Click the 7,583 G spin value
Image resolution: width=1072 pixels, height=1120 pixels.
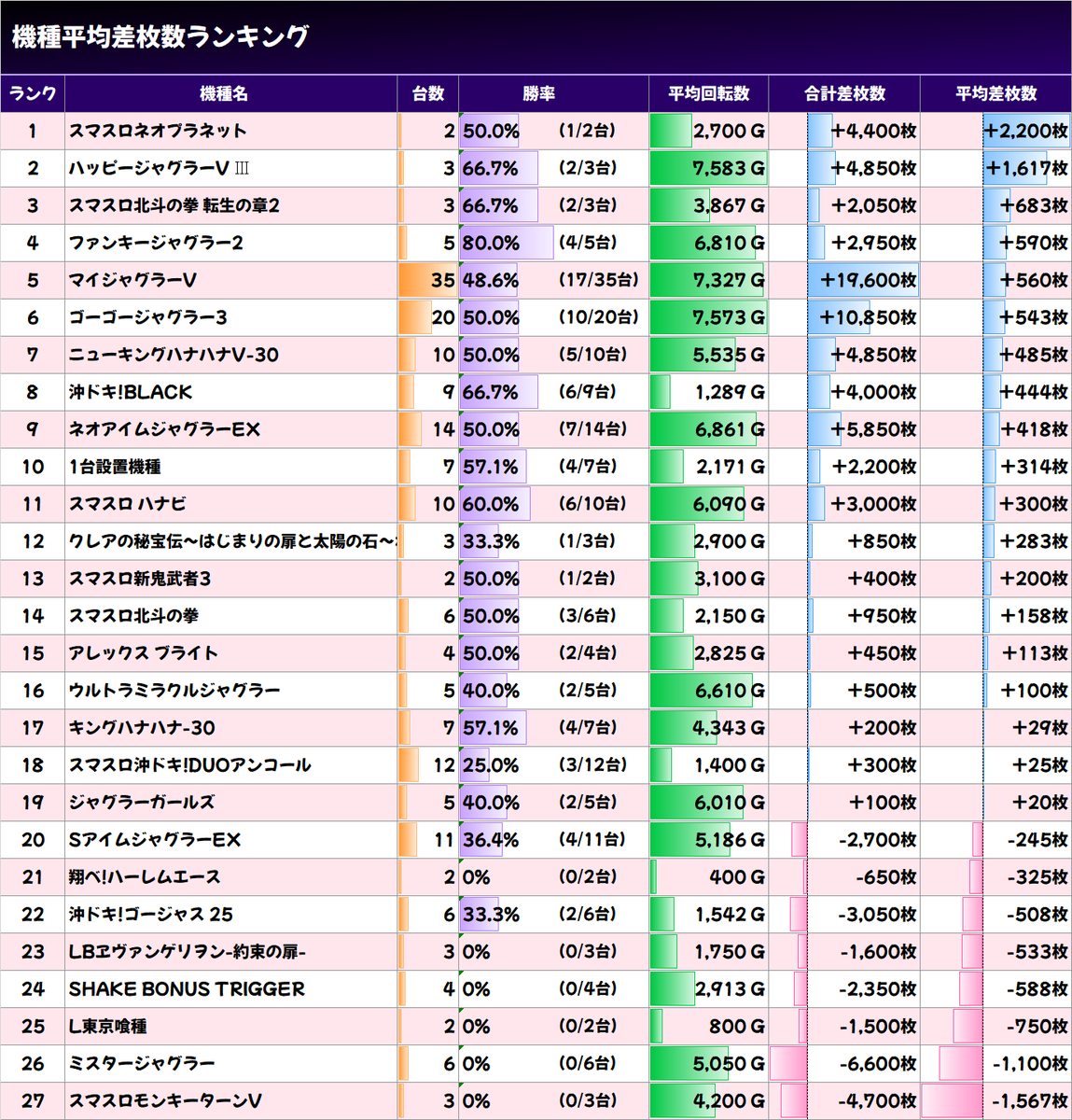point(729,168)
